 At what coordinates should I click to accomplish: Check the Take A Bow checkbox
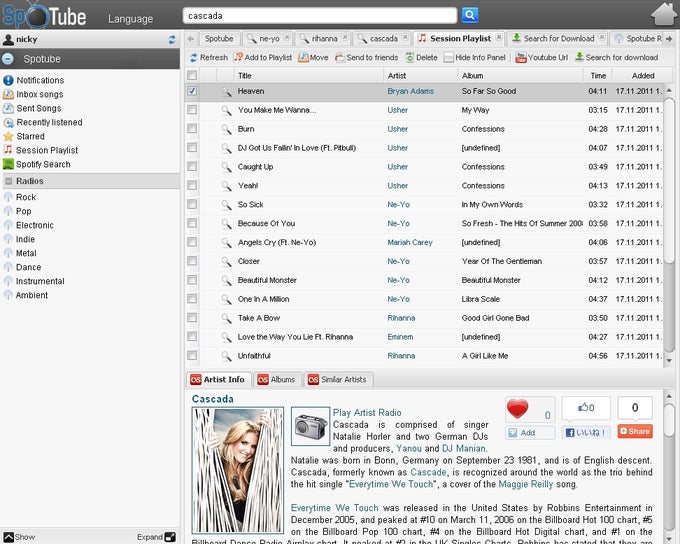coord(192,318)
